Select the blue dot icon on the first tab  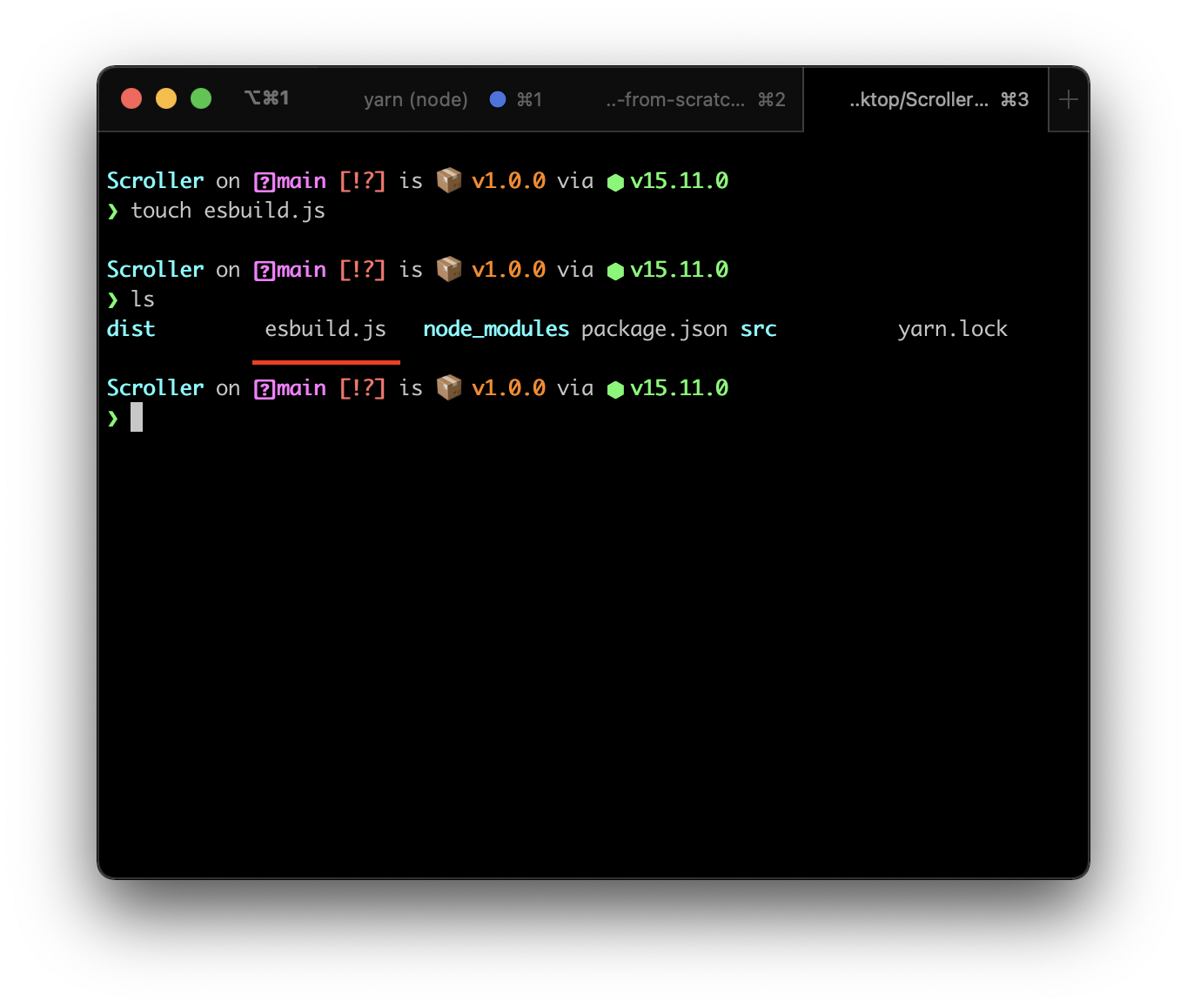[498, 99]
